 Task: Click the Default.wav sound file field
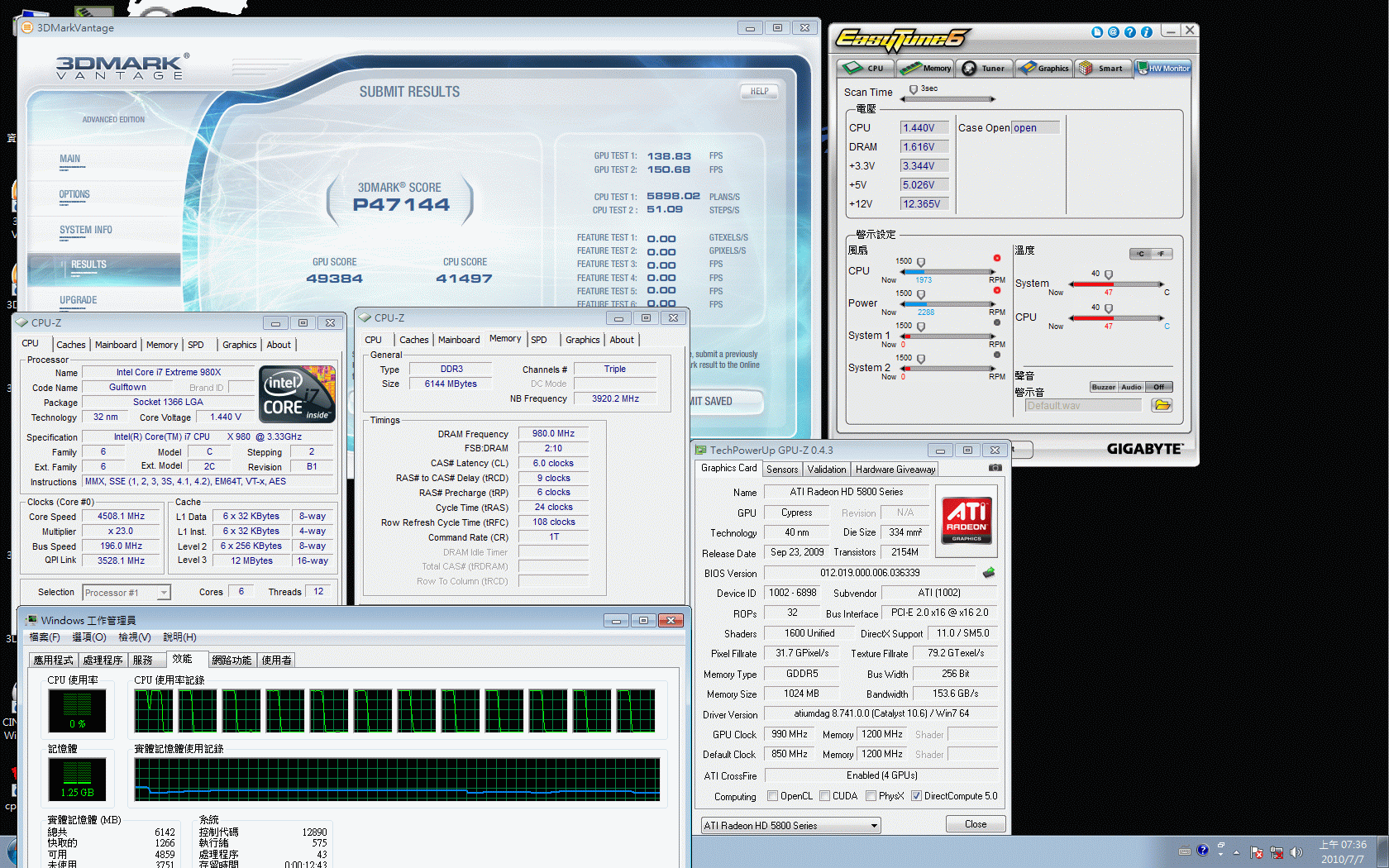coord(1083,406)
